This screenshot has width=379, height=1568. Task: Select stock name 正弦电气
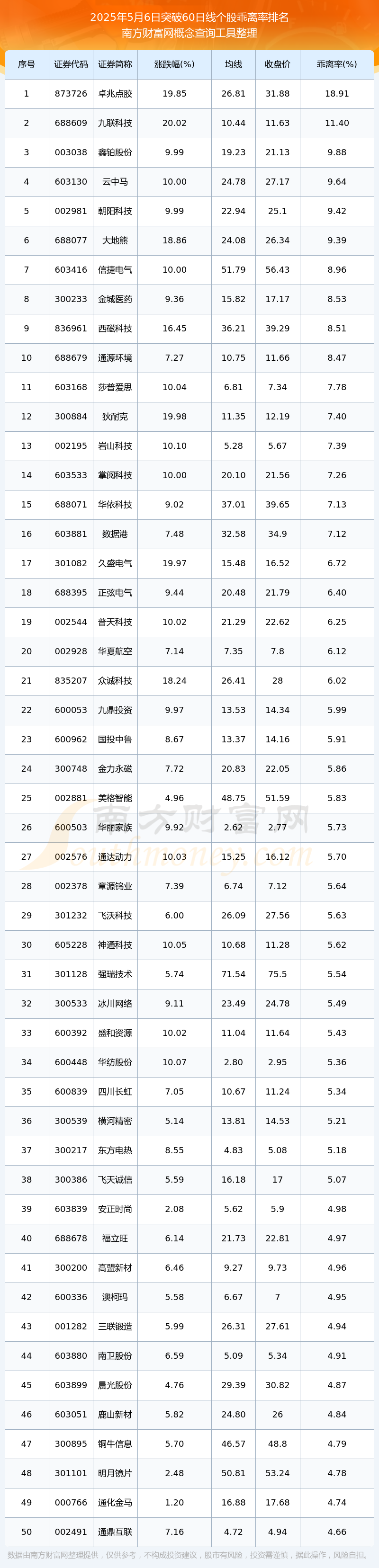(x=115, y=592)
